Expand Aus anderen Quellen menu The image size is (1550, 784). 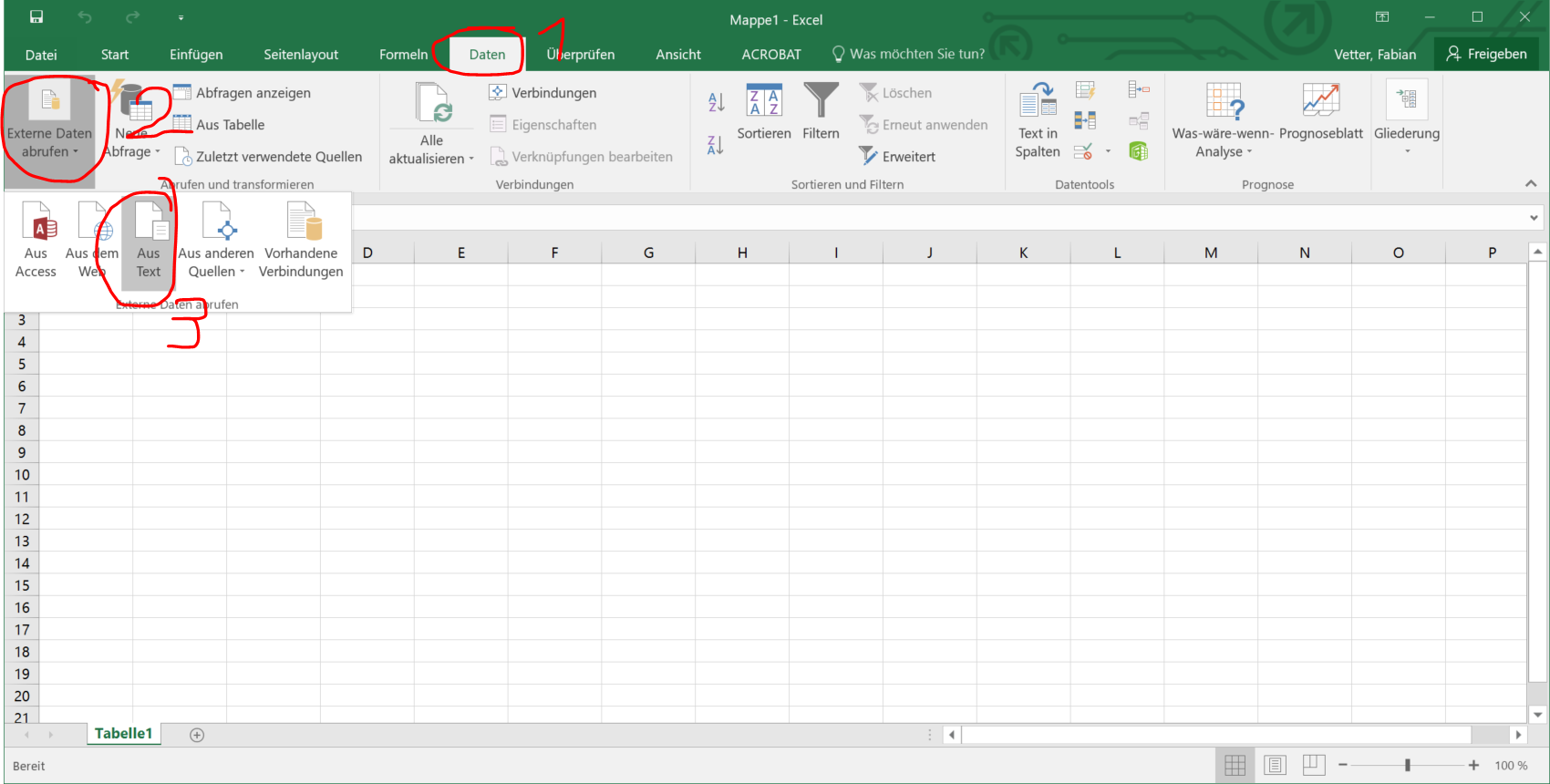click(x=216, y=240)
